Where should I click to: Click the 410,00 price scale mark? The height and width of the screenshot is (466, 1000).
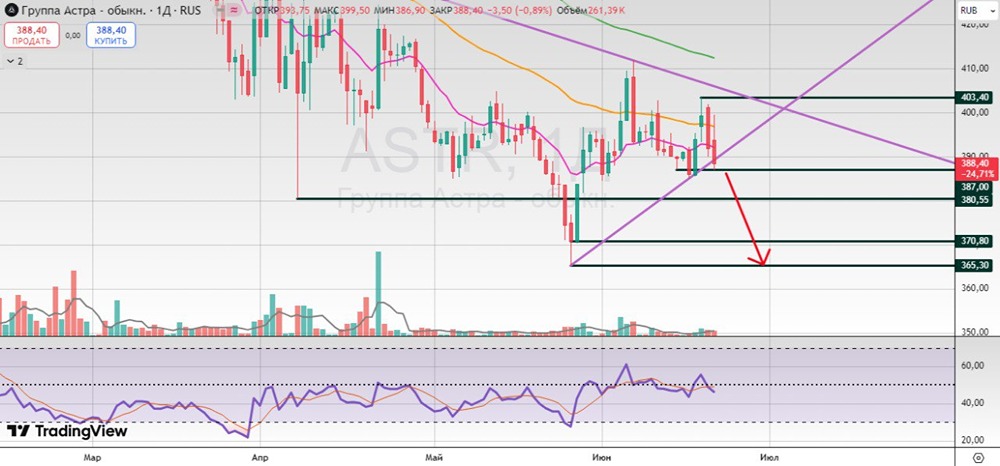[x=976, y=68]
